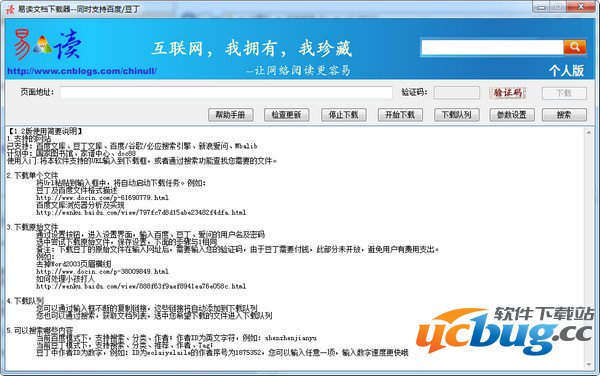600x376 pixels.
Task: Click the docin.com/p-38009849.html URL text
Action: [x=103, y=271]
